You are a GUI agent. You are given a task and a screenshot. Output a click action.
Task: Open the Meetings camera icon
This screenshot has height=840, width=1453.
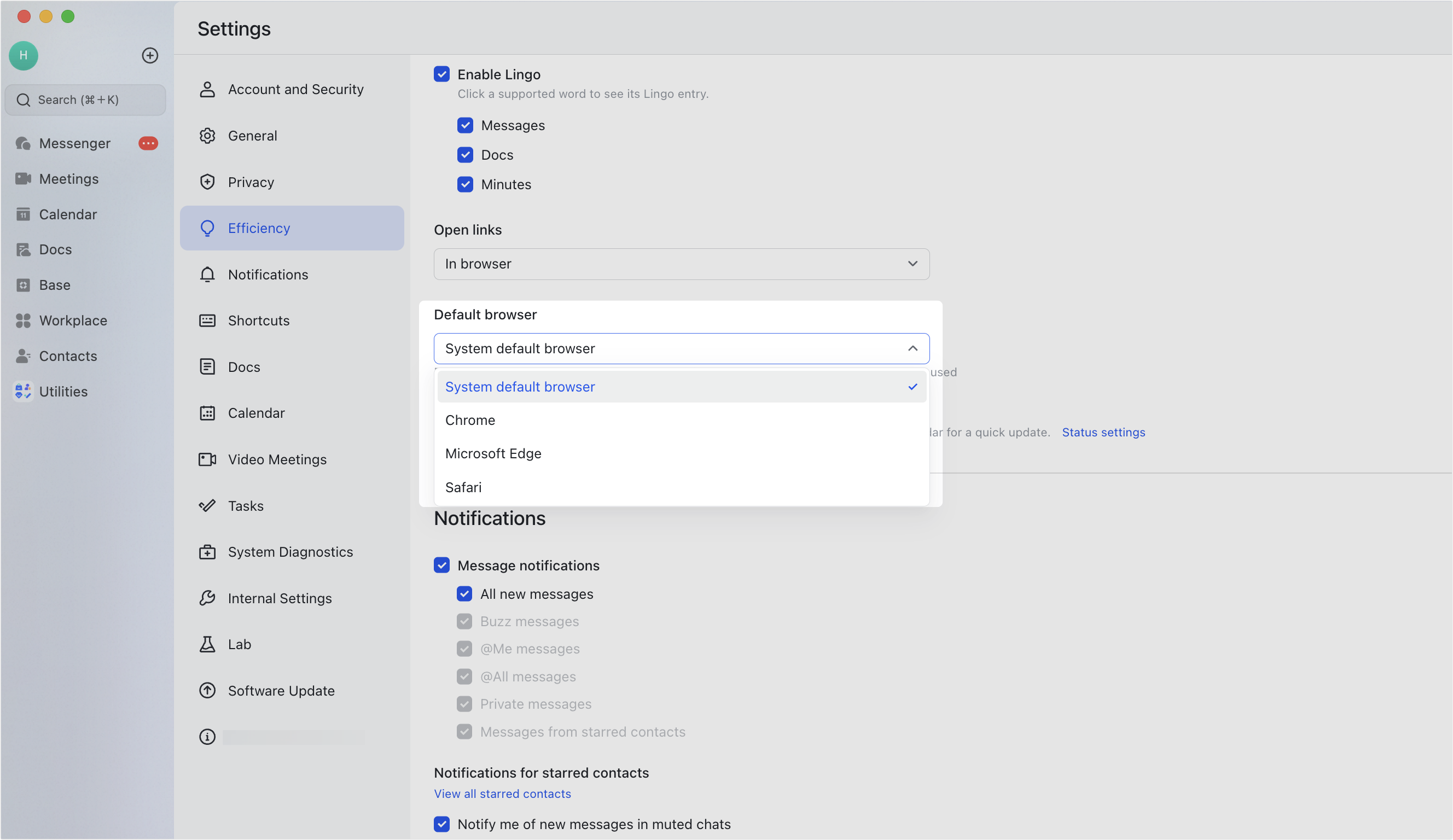point(23,179)
